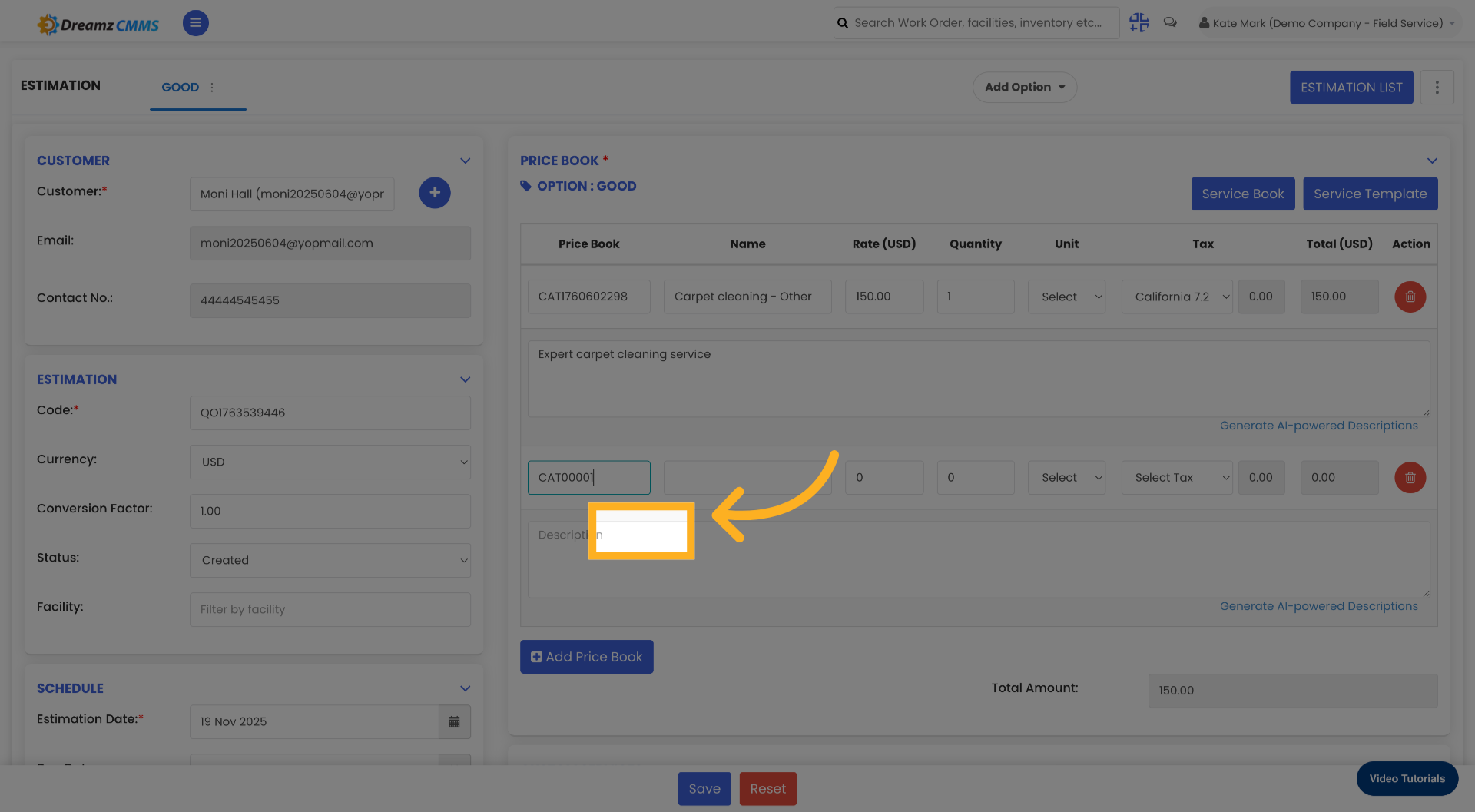Click the Customer name field
Viewport: 1475px width, 812px height.
(292, 194)
